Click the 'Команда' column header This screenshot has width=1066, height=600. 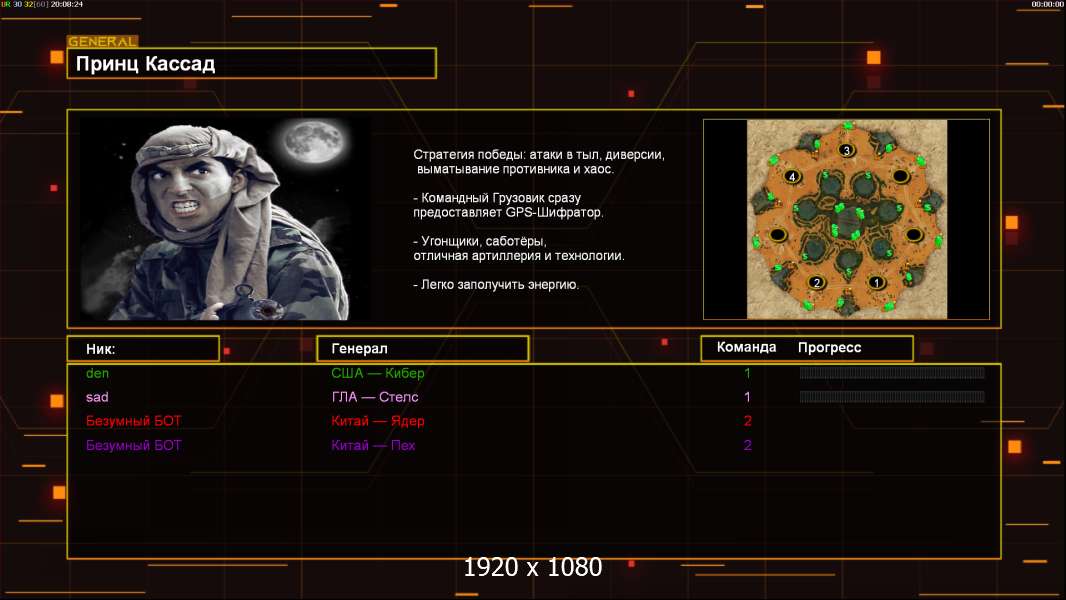[x=746, y=347]
